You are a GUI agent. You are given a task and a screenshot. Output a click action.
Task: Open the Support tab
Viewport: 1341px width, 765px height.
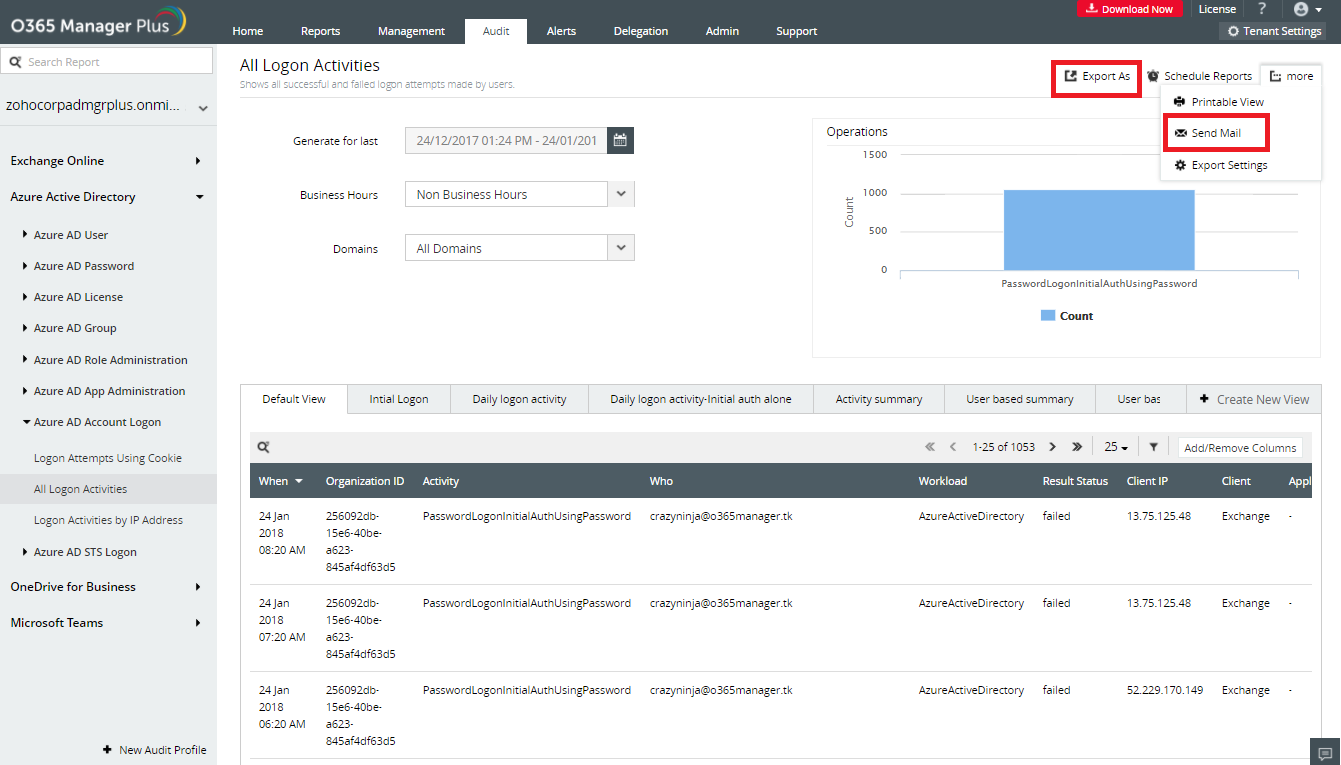click(x=797, y=31)
